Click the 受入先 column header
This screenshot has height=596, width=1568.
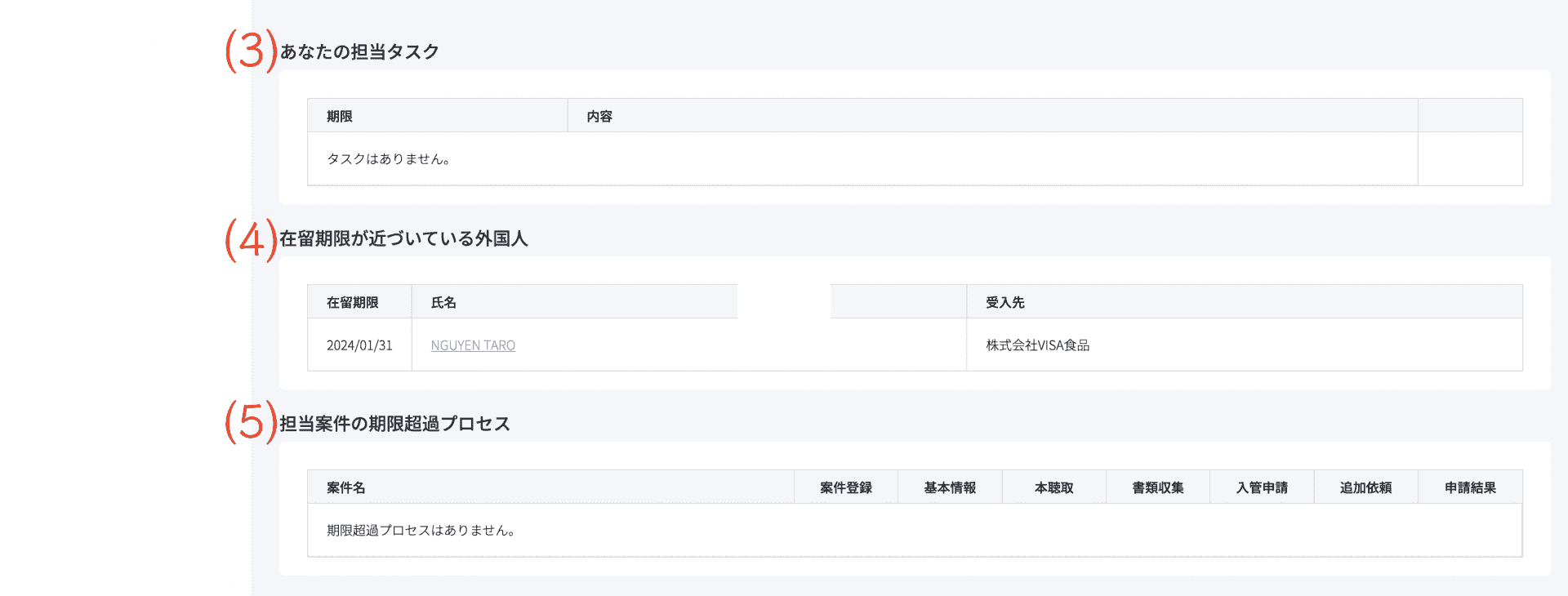click(x=1004, y=302)
